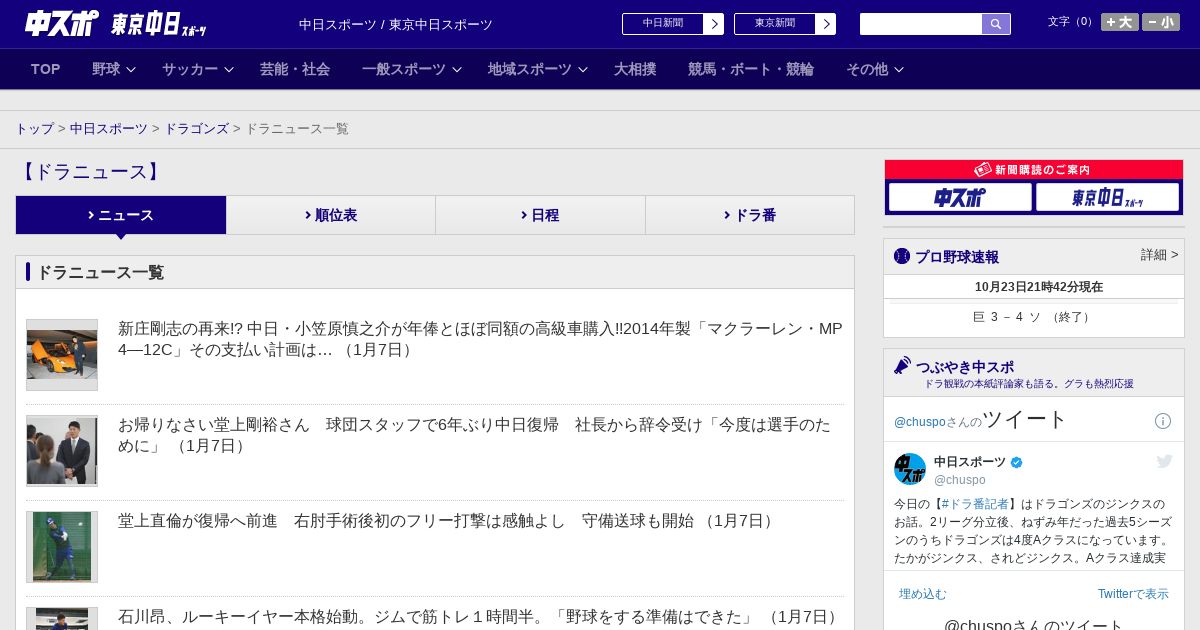Viewport: 1200px width, 630px height.
Task: Click 中日スポーツ Twitter profile avatar
Action: click(x=910, y=469)
